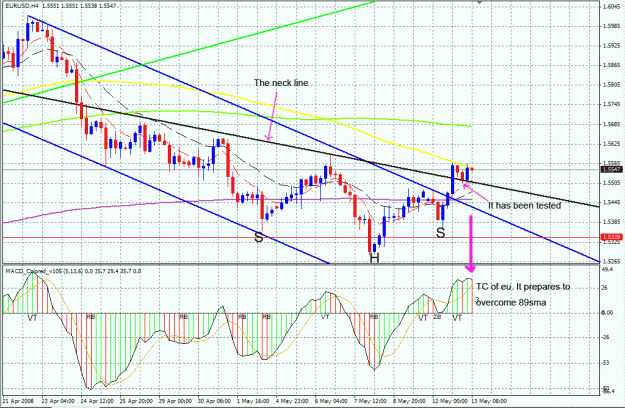Select the left shoulder "S" label near 1 May
Viewport: 625px width, 408px height.
coord(259,237)
